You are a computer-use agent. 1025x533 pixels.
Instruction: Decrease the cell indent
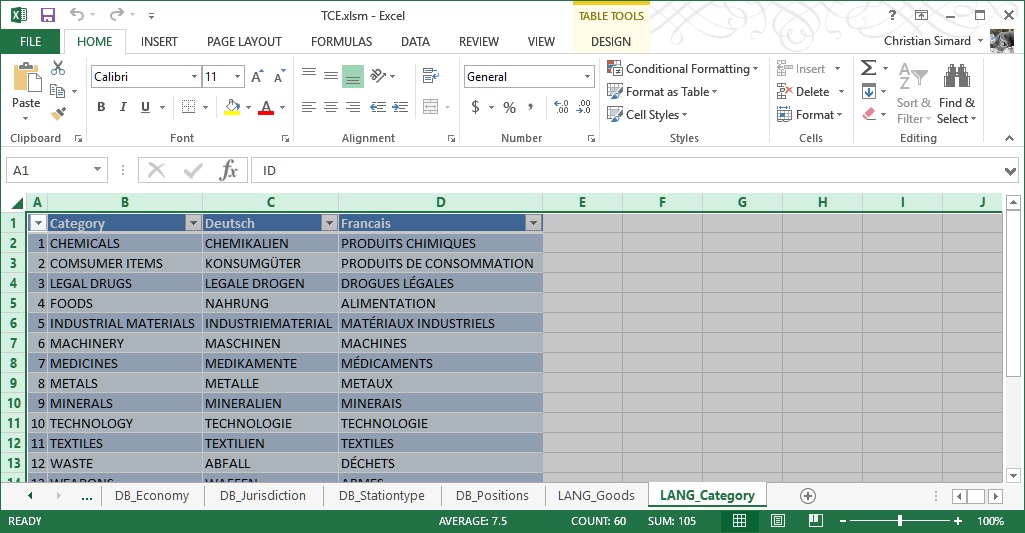tap(378, 107)
